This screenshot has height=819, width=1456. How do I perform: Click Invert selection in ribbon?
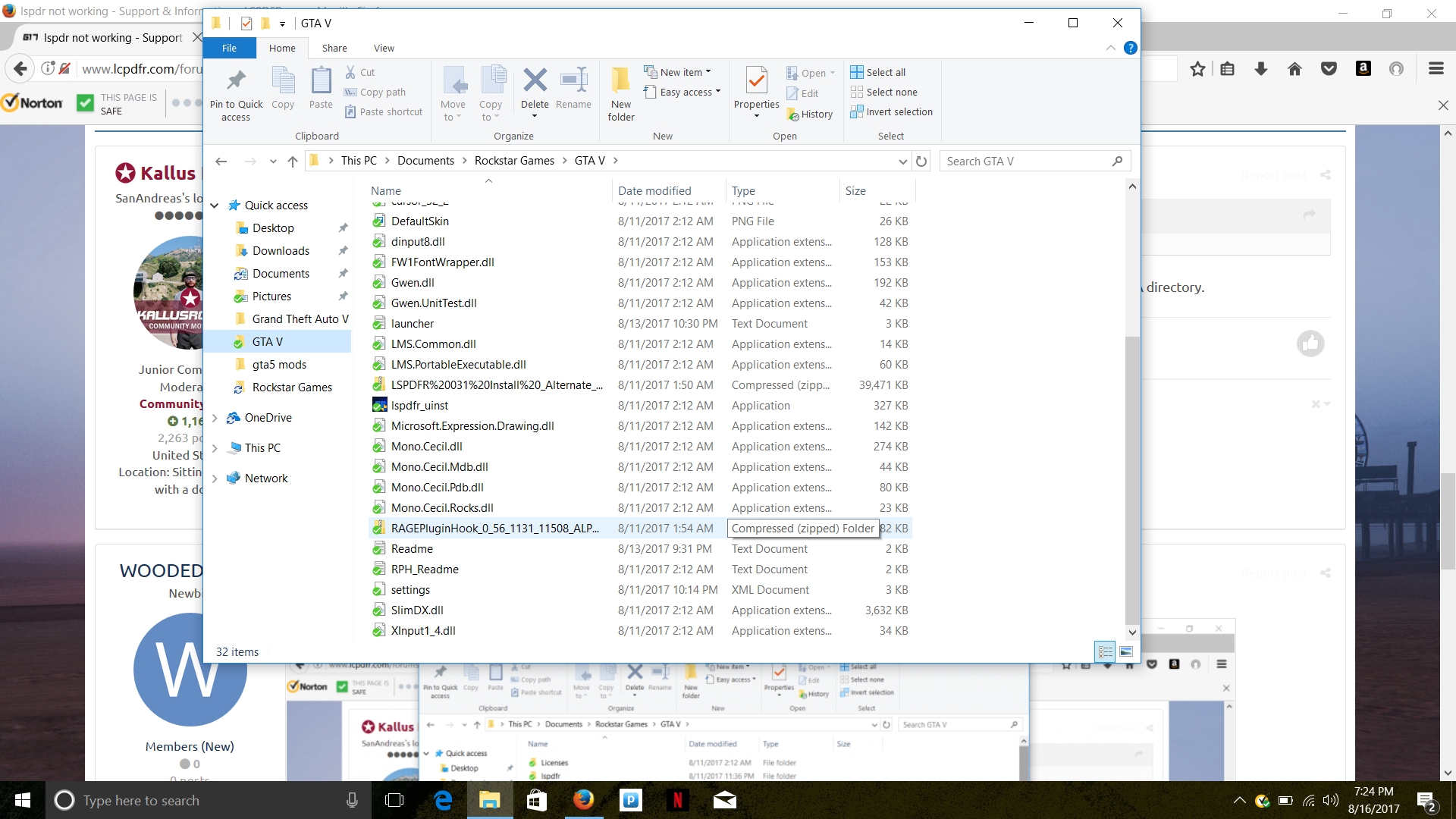point(891,111)
